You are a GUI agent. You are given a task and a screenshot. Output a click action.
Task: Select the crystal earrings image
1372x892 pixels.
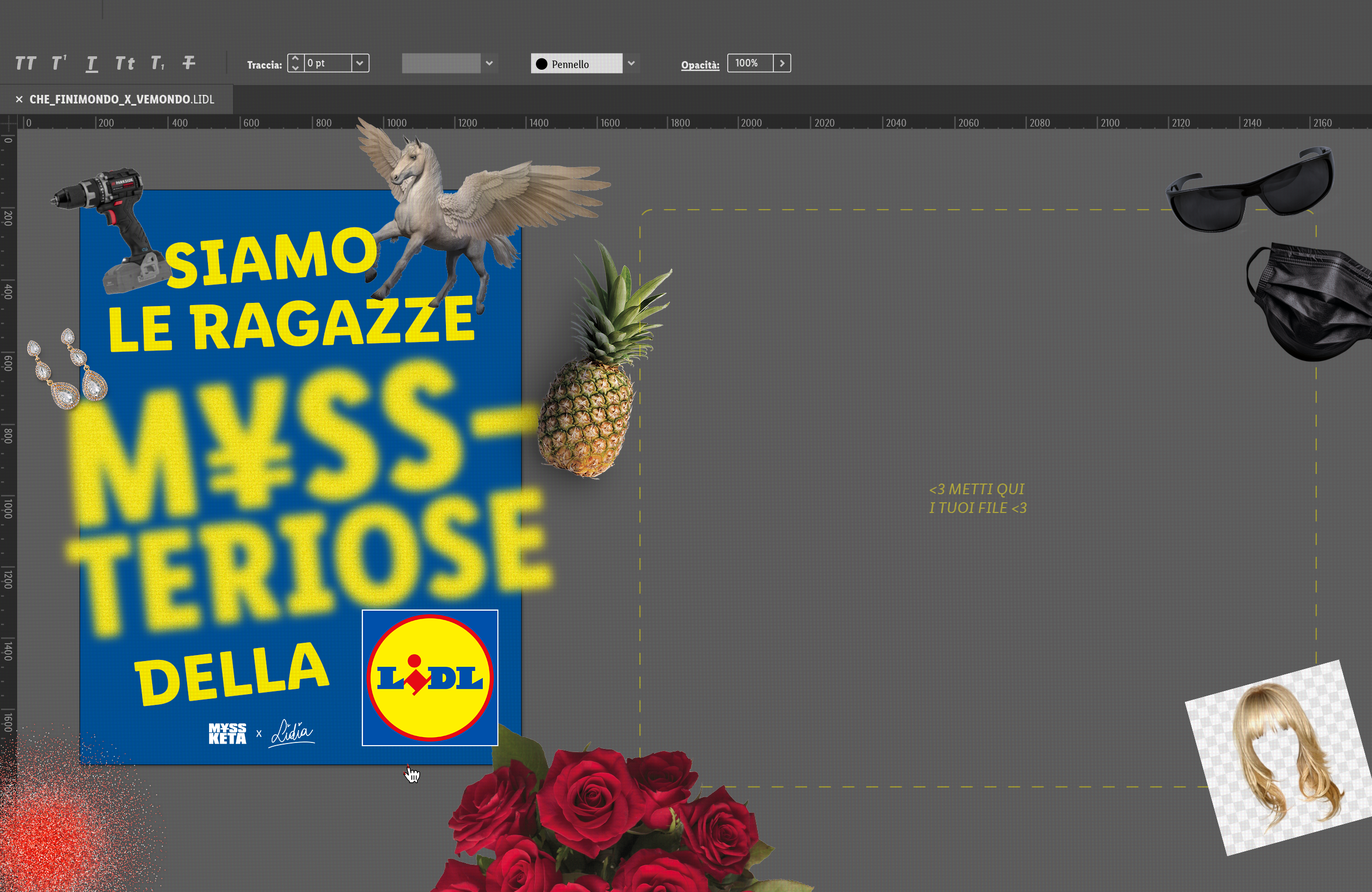(x=67, y=369)
